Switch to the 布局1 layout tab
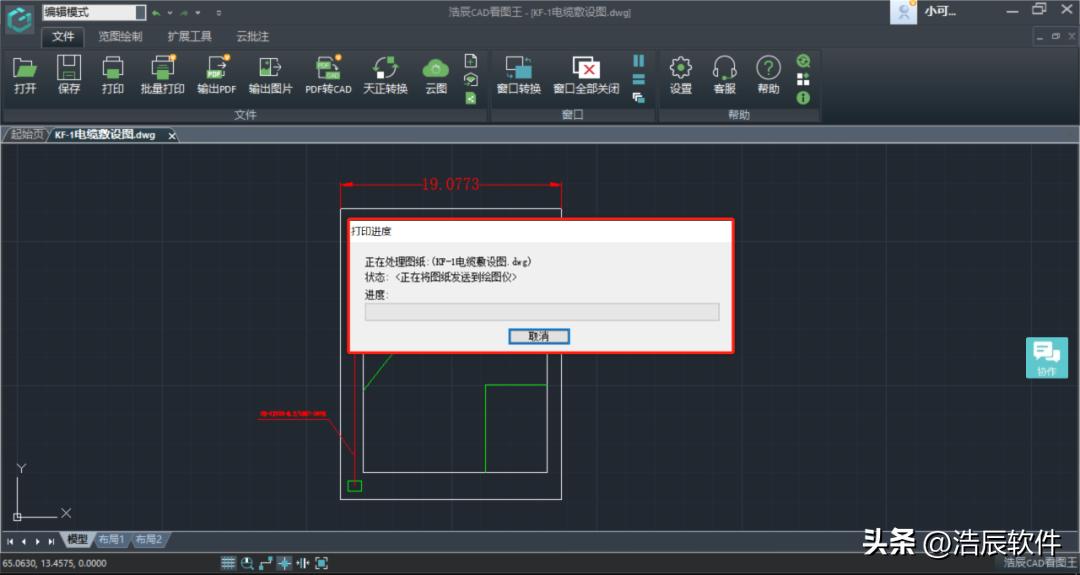 [111, 539]
